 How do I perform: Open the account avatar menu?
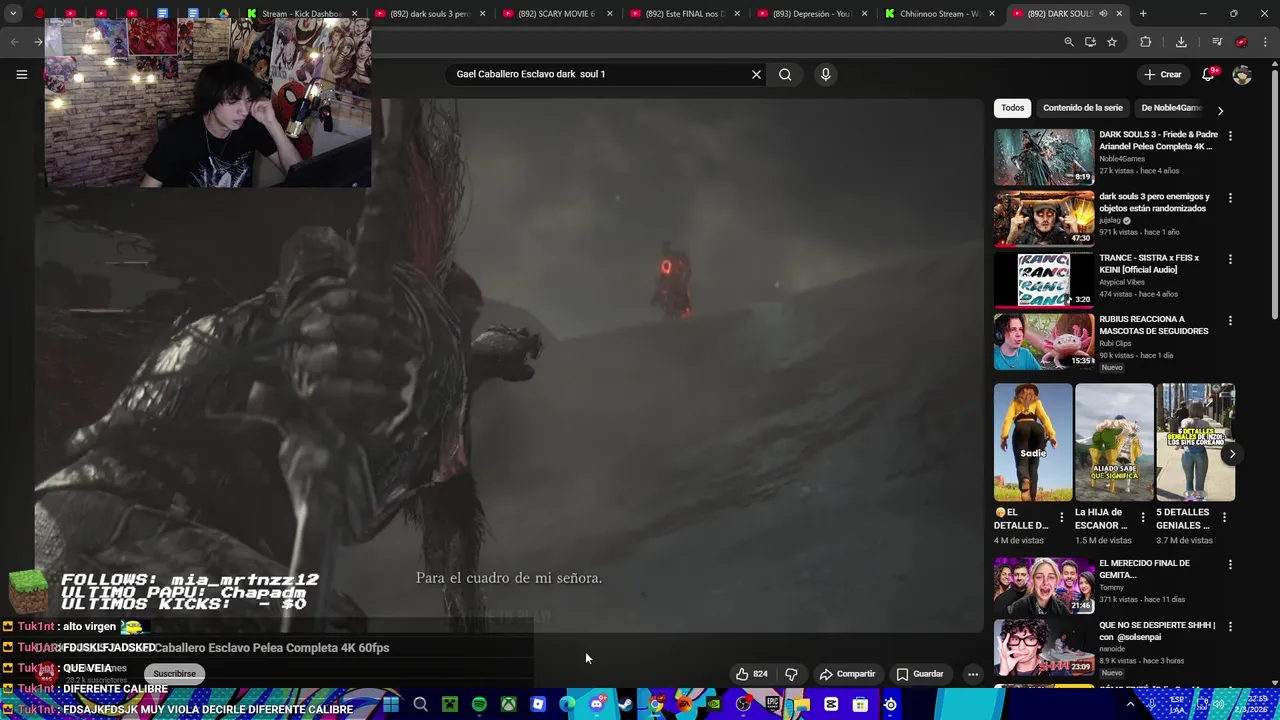pyautogui.click(x=1242, y=74)
